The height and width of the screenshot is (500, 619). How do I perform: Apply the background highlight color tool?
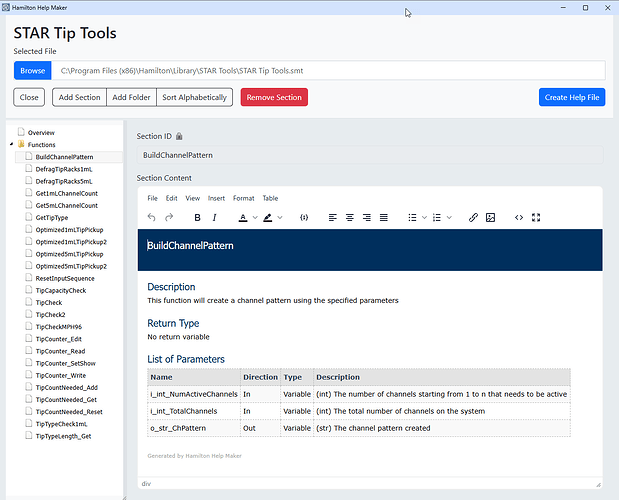[268, 217]
